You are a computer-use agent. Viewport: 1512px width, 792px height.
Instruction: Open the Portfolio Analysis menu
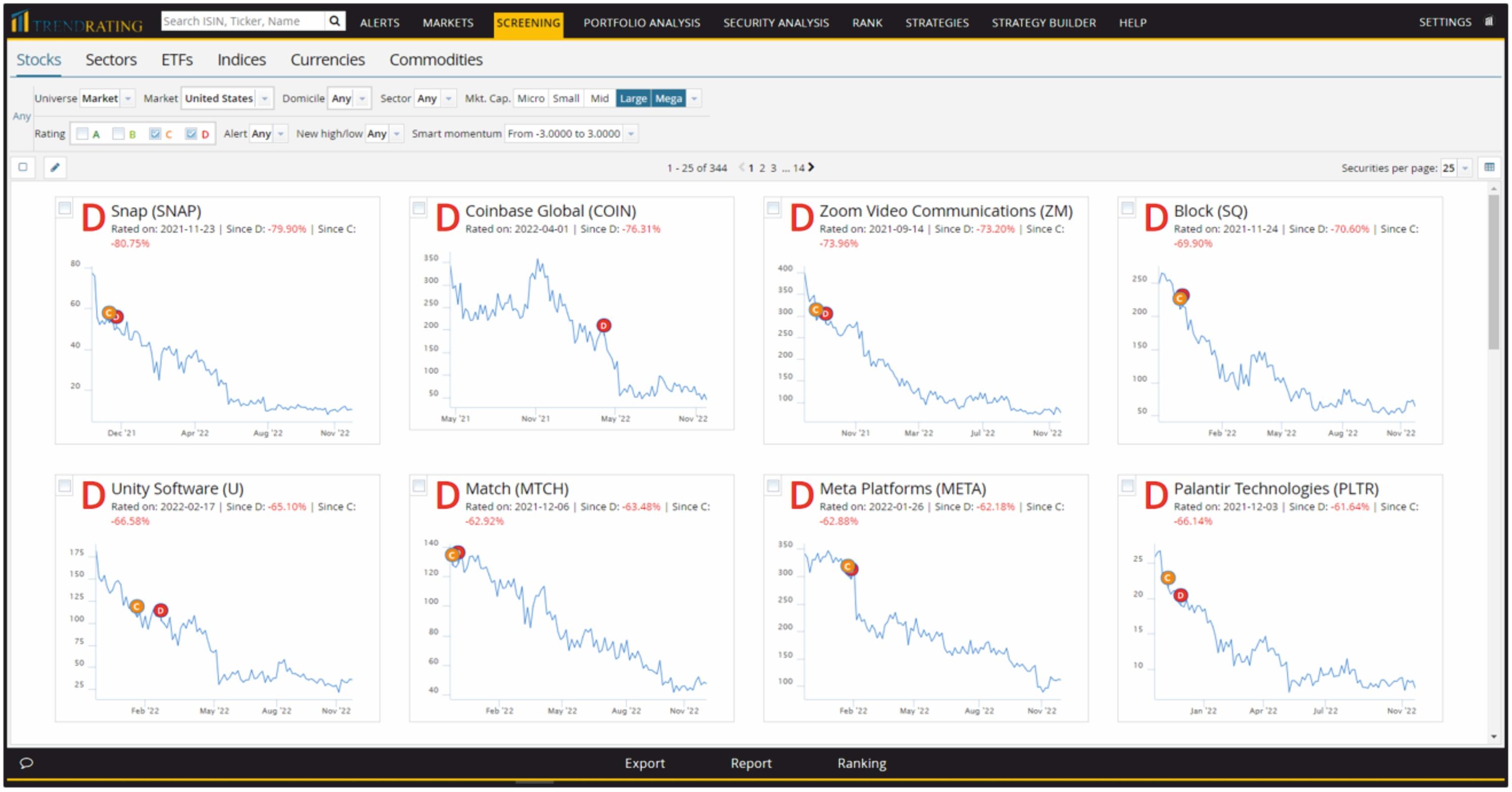(641, 22)
